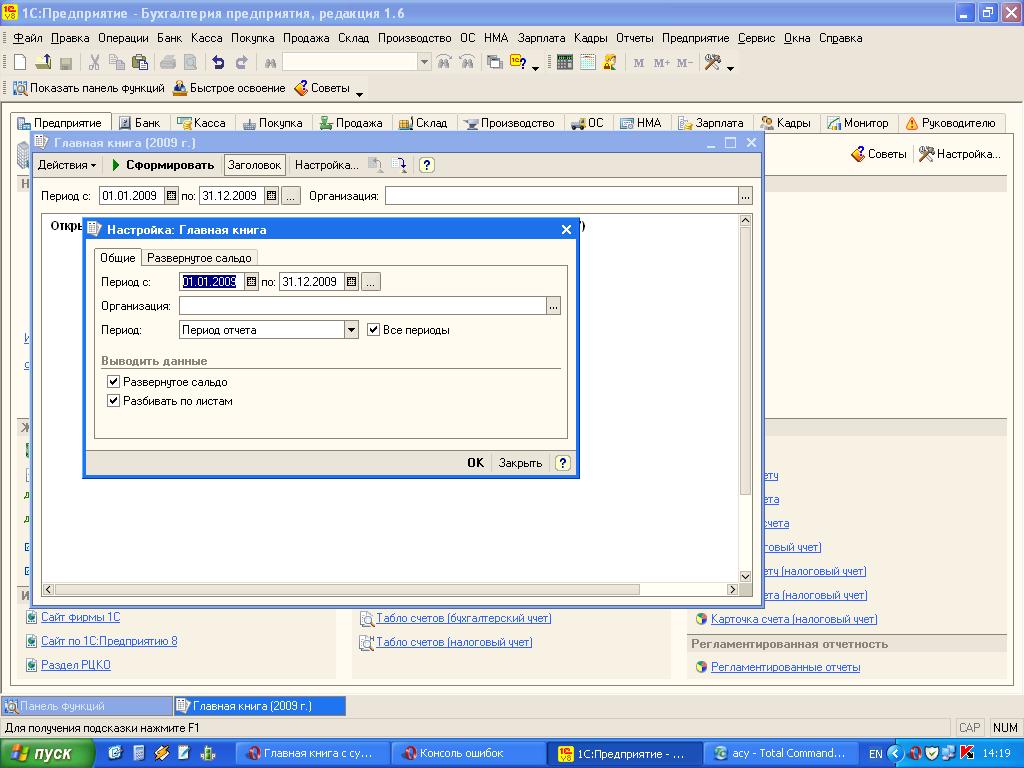Click the Сформировать button
1024x768 pixels.
(x=163, y=165)
